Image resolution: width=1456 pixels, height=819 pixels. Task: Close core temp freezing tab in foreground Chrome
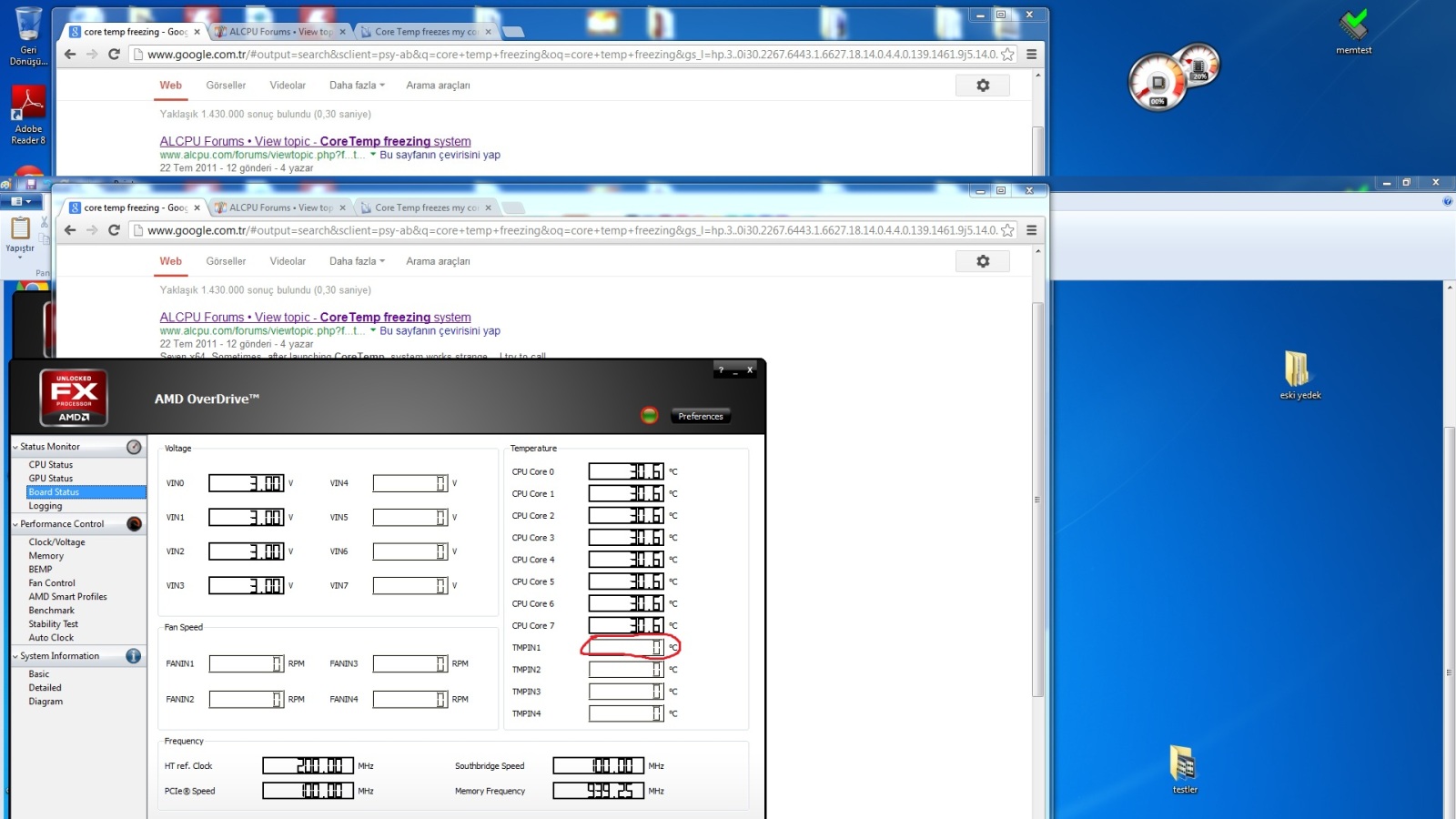tap(197, 207)
